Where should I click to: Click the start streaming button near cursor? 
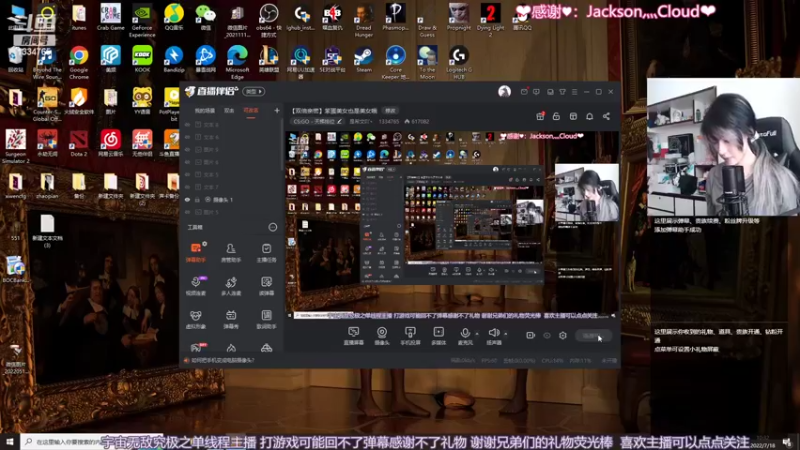coord(593,335)
